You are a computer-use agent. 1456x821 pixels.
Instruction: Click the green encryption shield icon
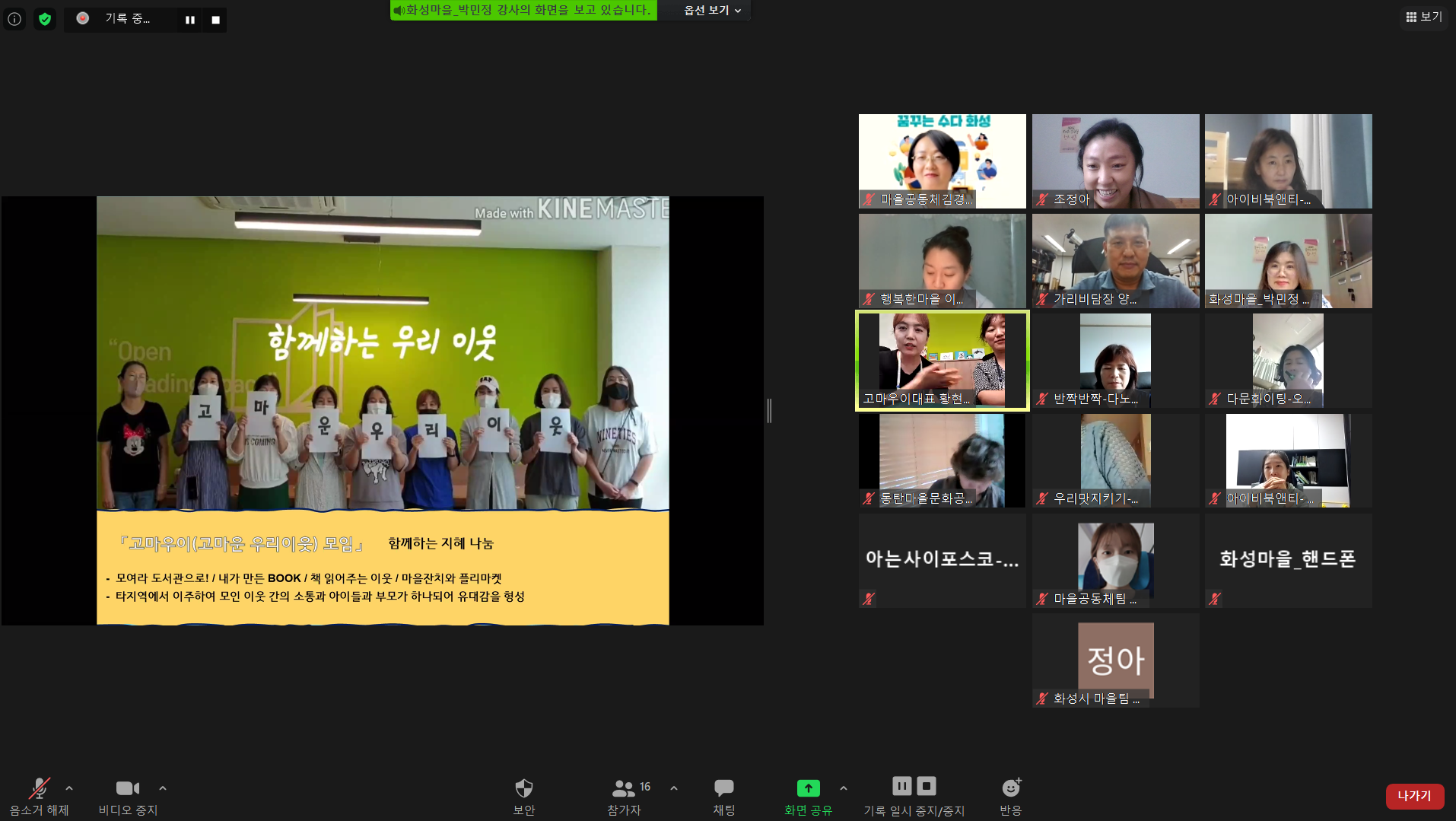(x=45, y=19)
